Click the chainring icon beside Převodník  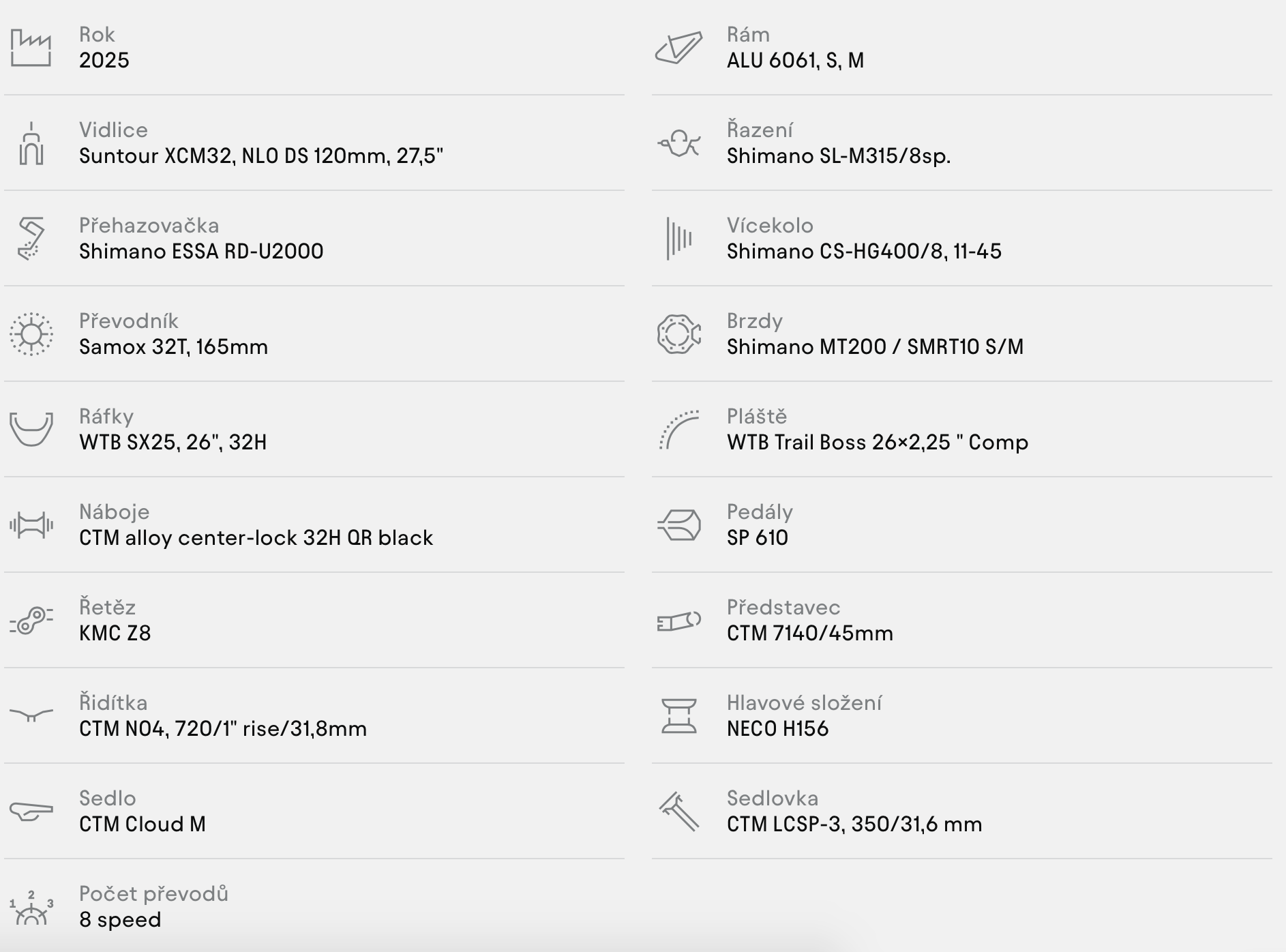pyautogui.click(x=31, y=334)
